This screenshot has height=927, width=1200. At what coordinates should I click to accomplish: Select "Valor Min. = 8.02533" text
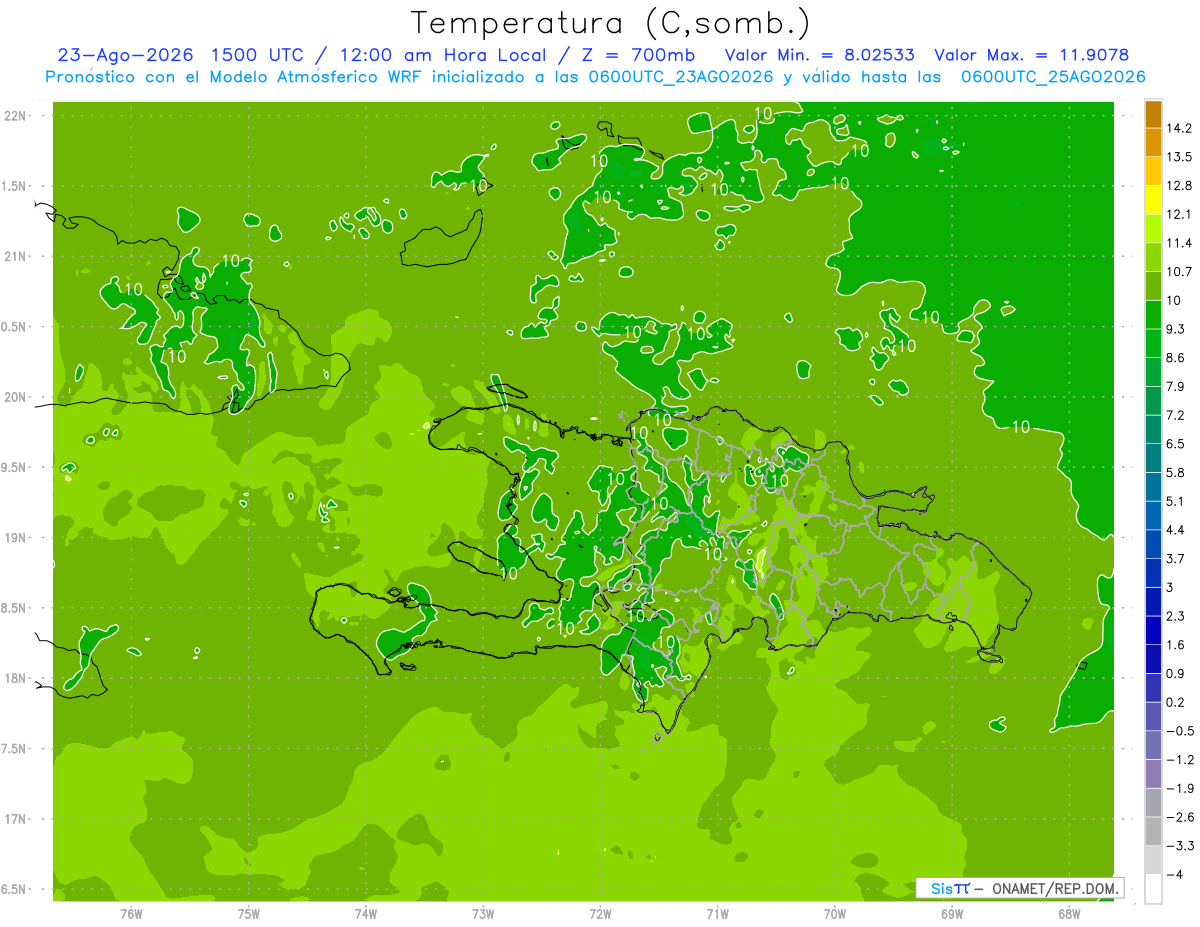(820, 55)
